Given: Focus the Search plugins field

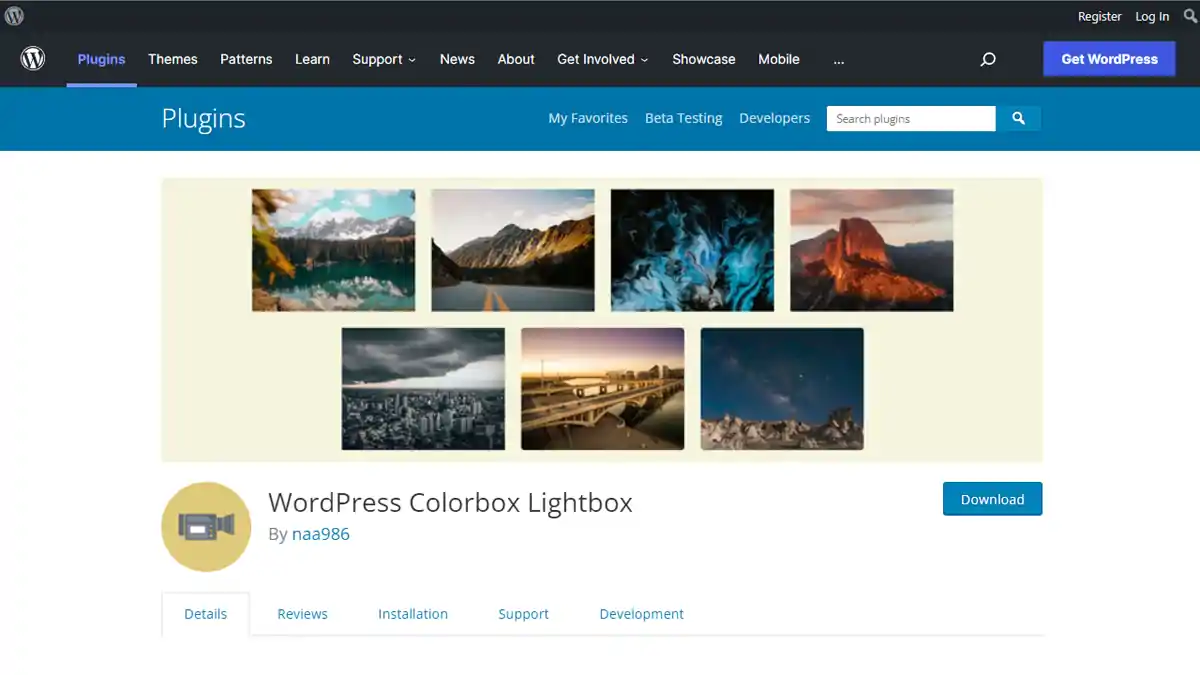Looking at the screenshot, I should 911,118.
